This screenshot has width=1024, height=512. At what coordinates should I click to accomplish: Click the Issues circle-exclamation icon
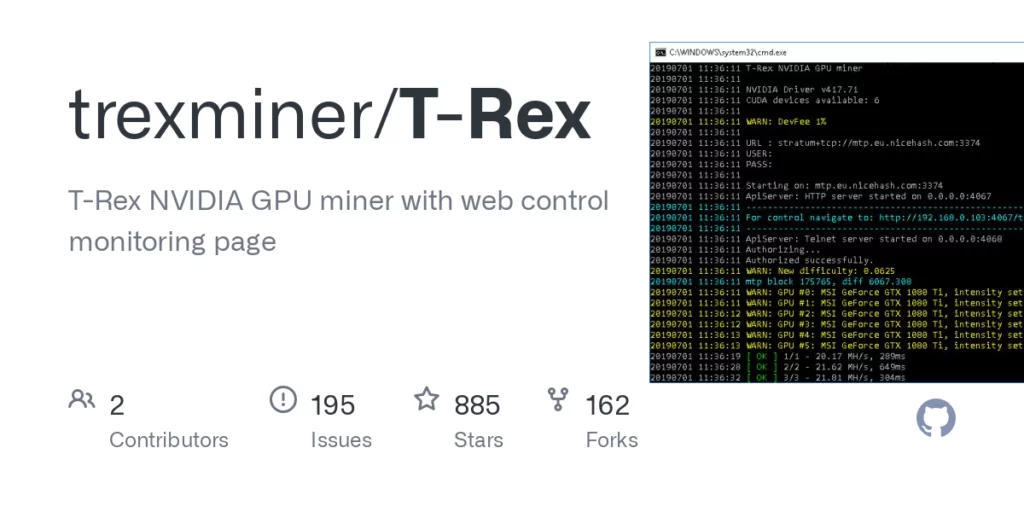[283, 399]
